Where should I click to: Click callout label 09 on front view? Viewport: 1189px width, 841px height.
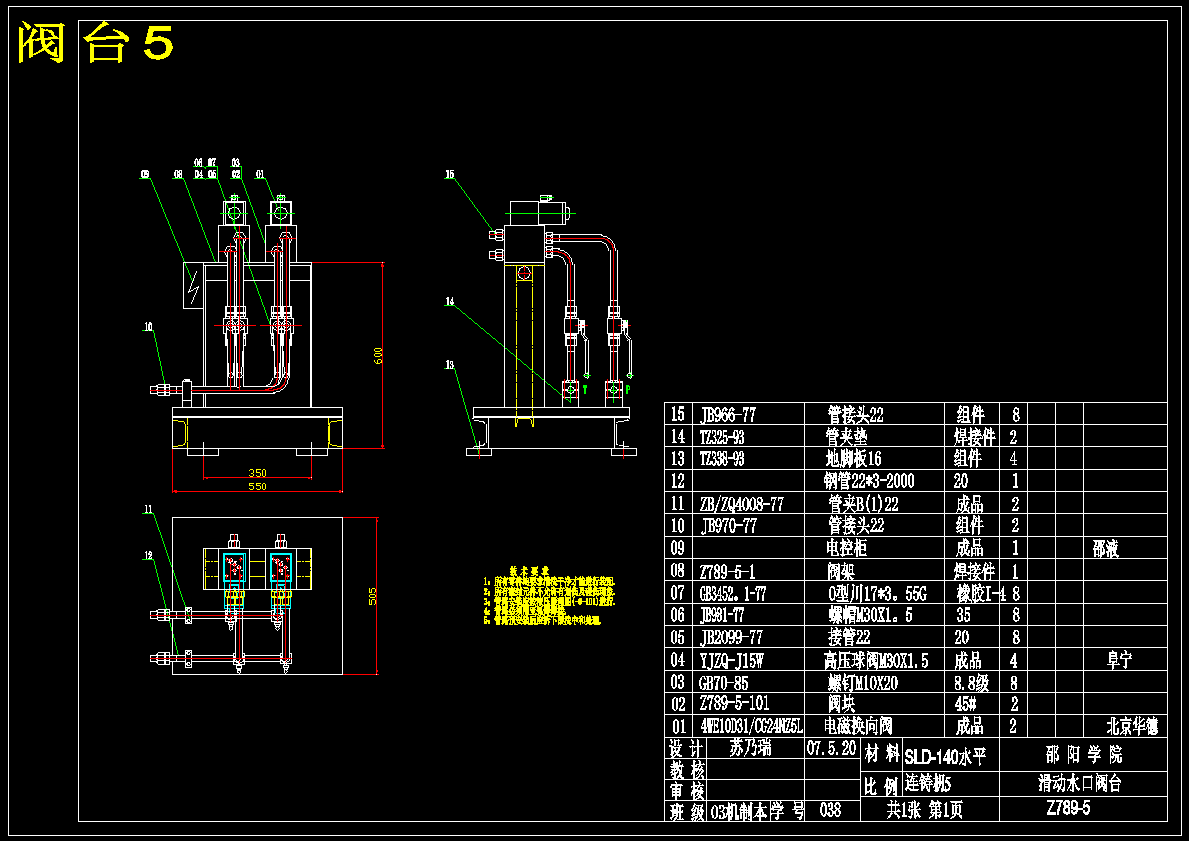(145, 174)
